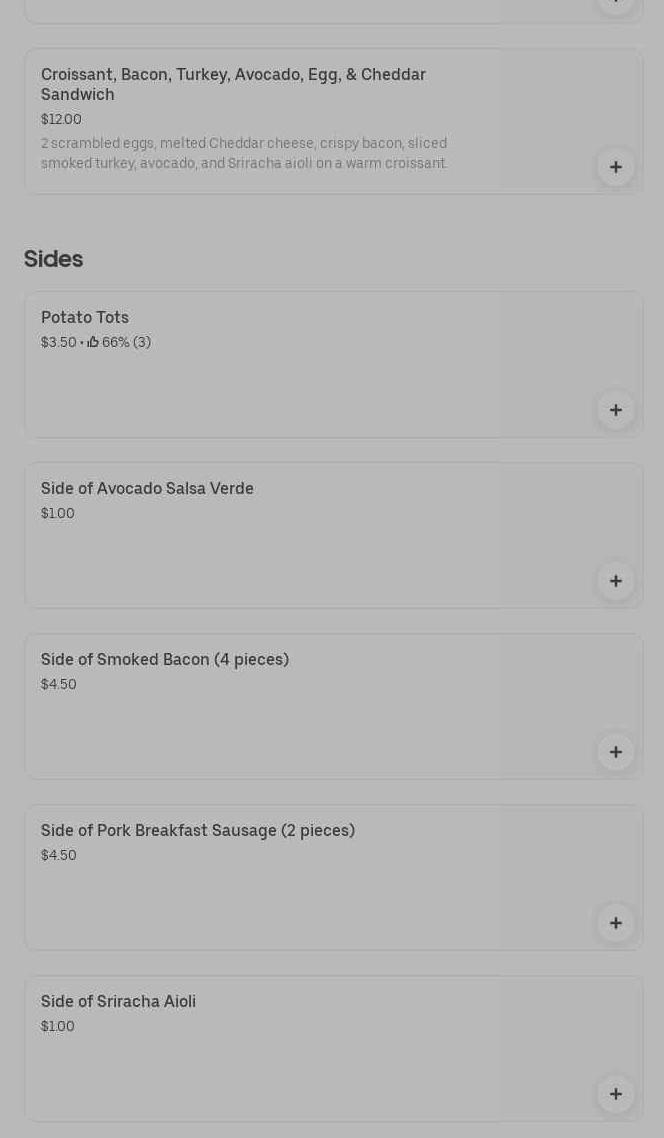Screen dimensions: 664x1138
Task: Open Side of Avocado Salsa Verde title
Action: click(147, 489)
